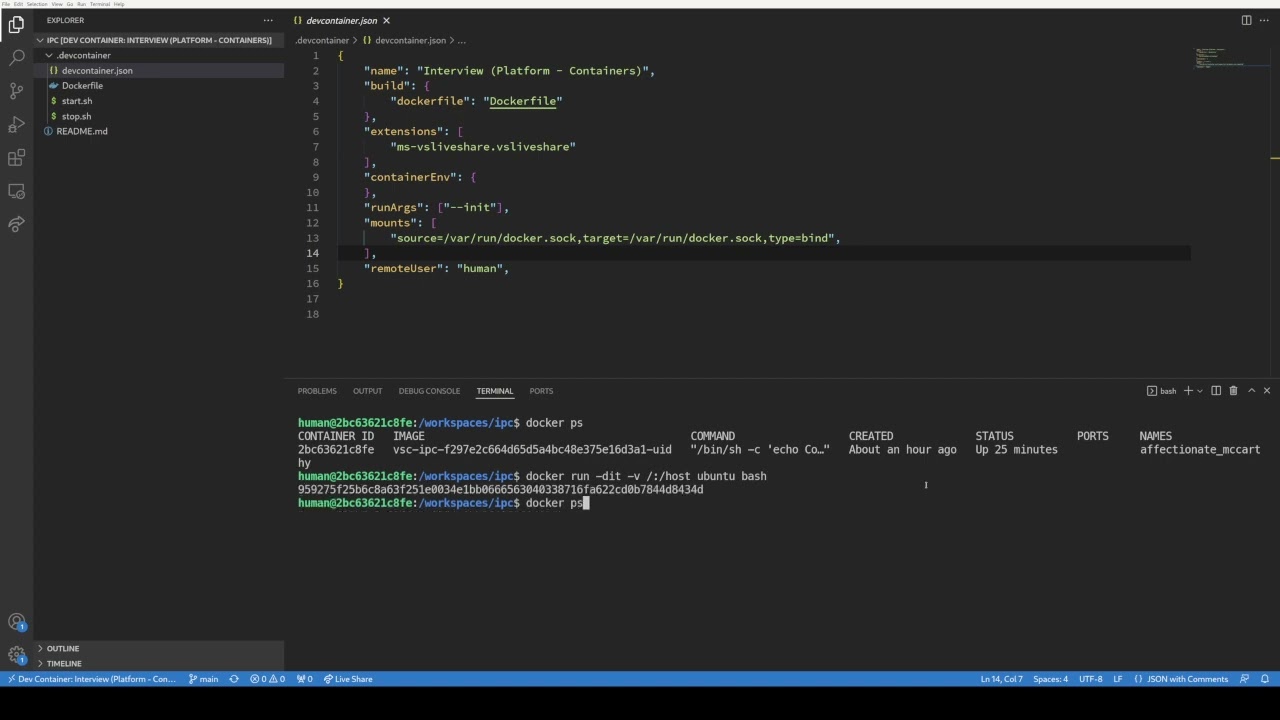The width and height of the screenshot is (1280, 720).
Task: Open the File menu
Action: (5, 4)
